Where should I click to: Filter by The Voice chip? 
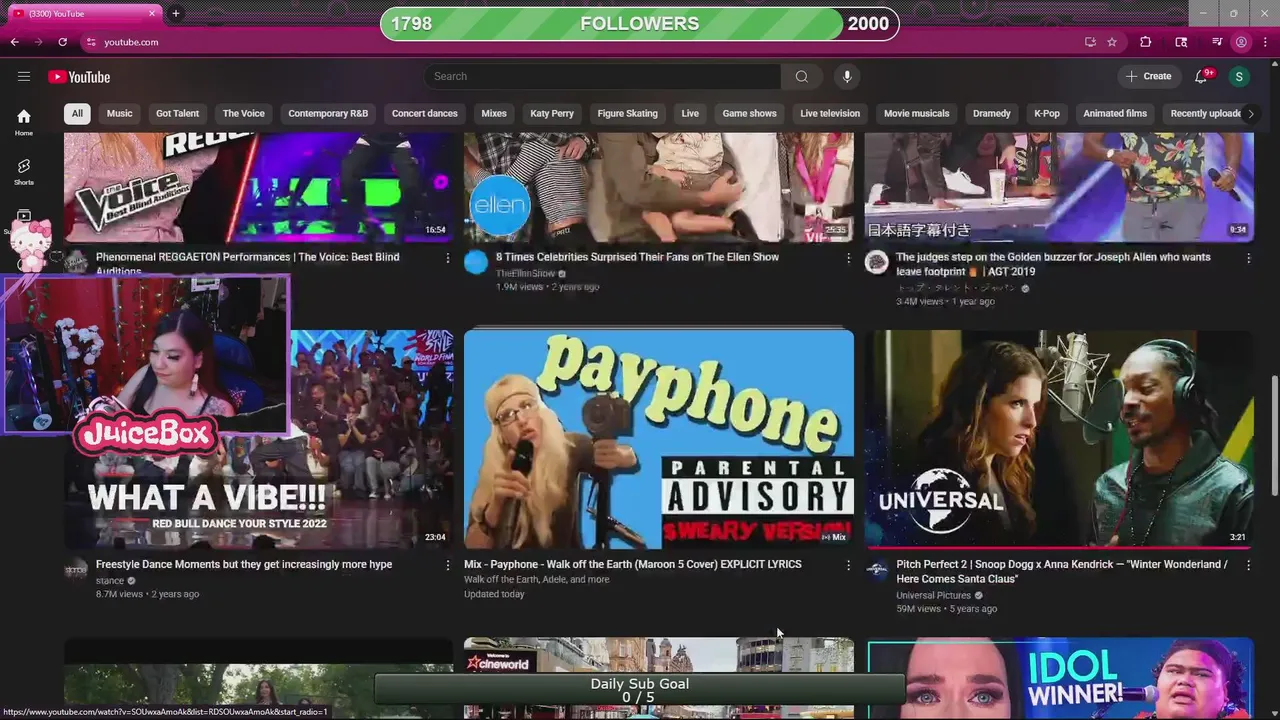[x=244, y=113]
